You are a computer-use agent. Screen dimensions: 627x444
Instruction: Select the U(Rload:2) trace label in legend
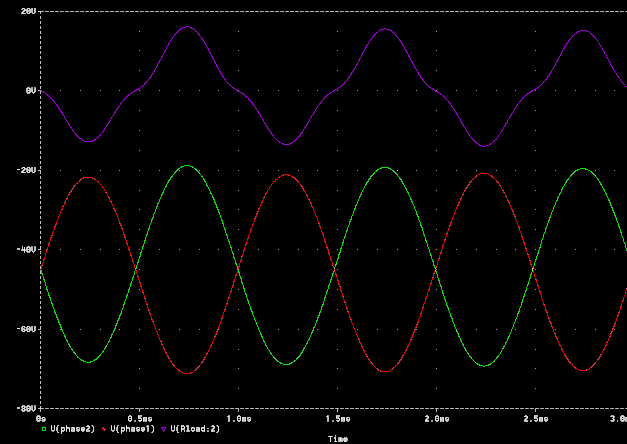tap(195, 428)
